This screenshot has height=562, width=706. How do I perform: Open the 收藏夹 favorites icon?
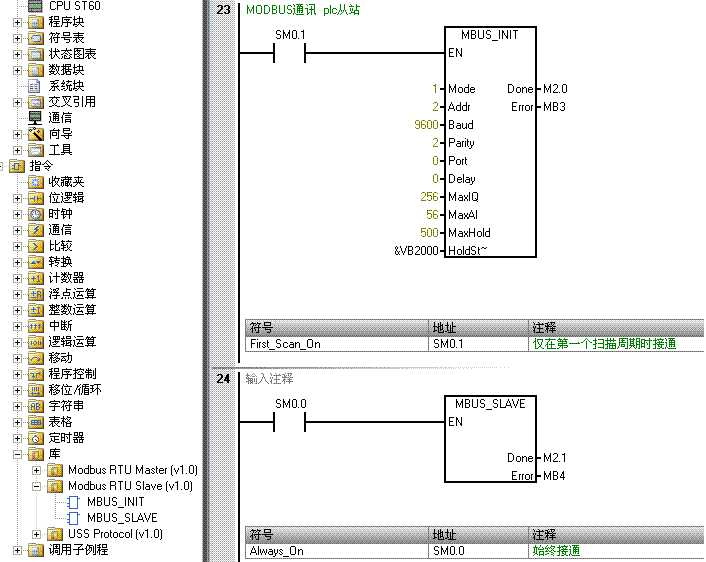point(36,182)
